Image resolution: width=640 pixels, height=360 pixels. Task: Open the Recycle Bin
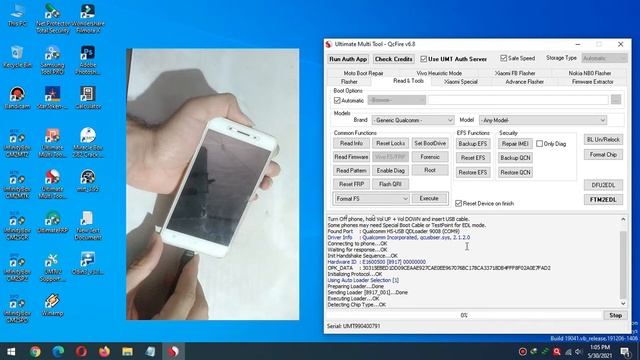[17, 57]
